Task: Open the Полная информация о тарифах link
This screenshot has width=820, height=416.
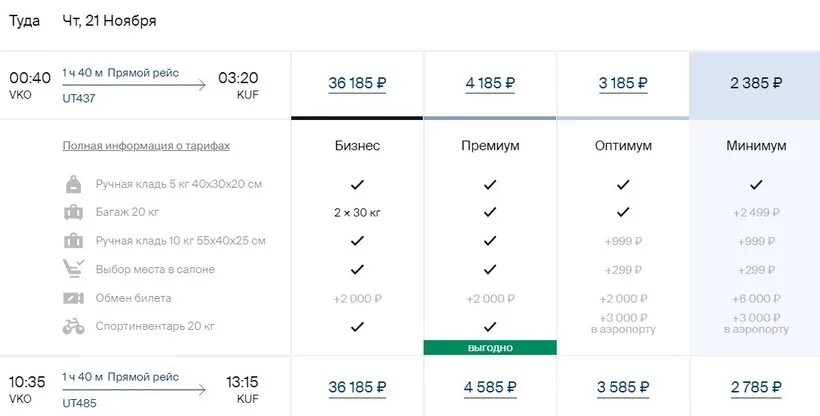Action: (146, 146)
